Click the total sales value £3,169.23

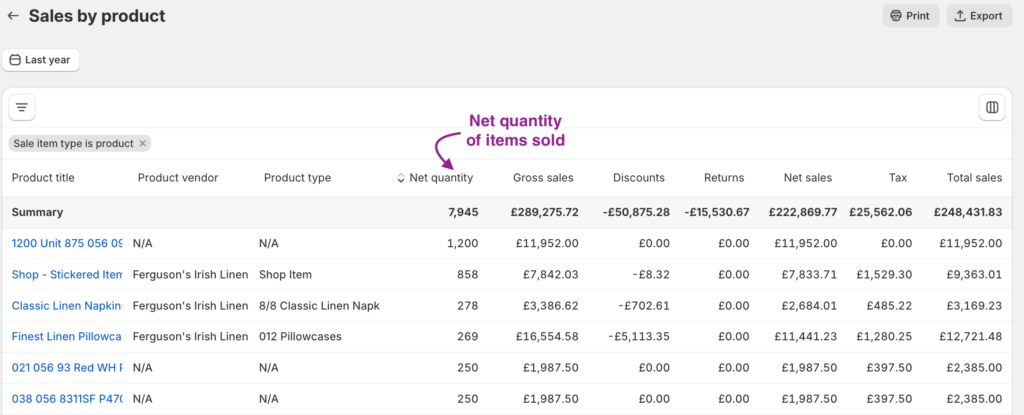coord(974,305)
